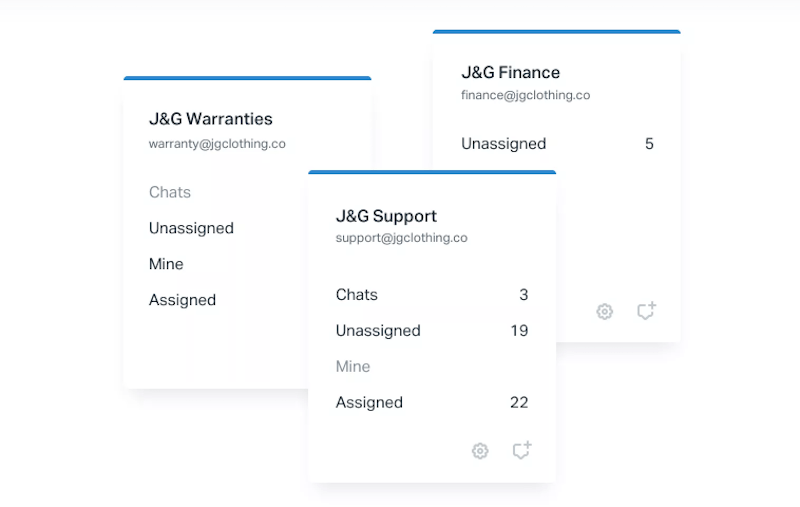800x507 pixels.
Task: Open settings gear on J&G Finance card
Action: coord(604,312)
